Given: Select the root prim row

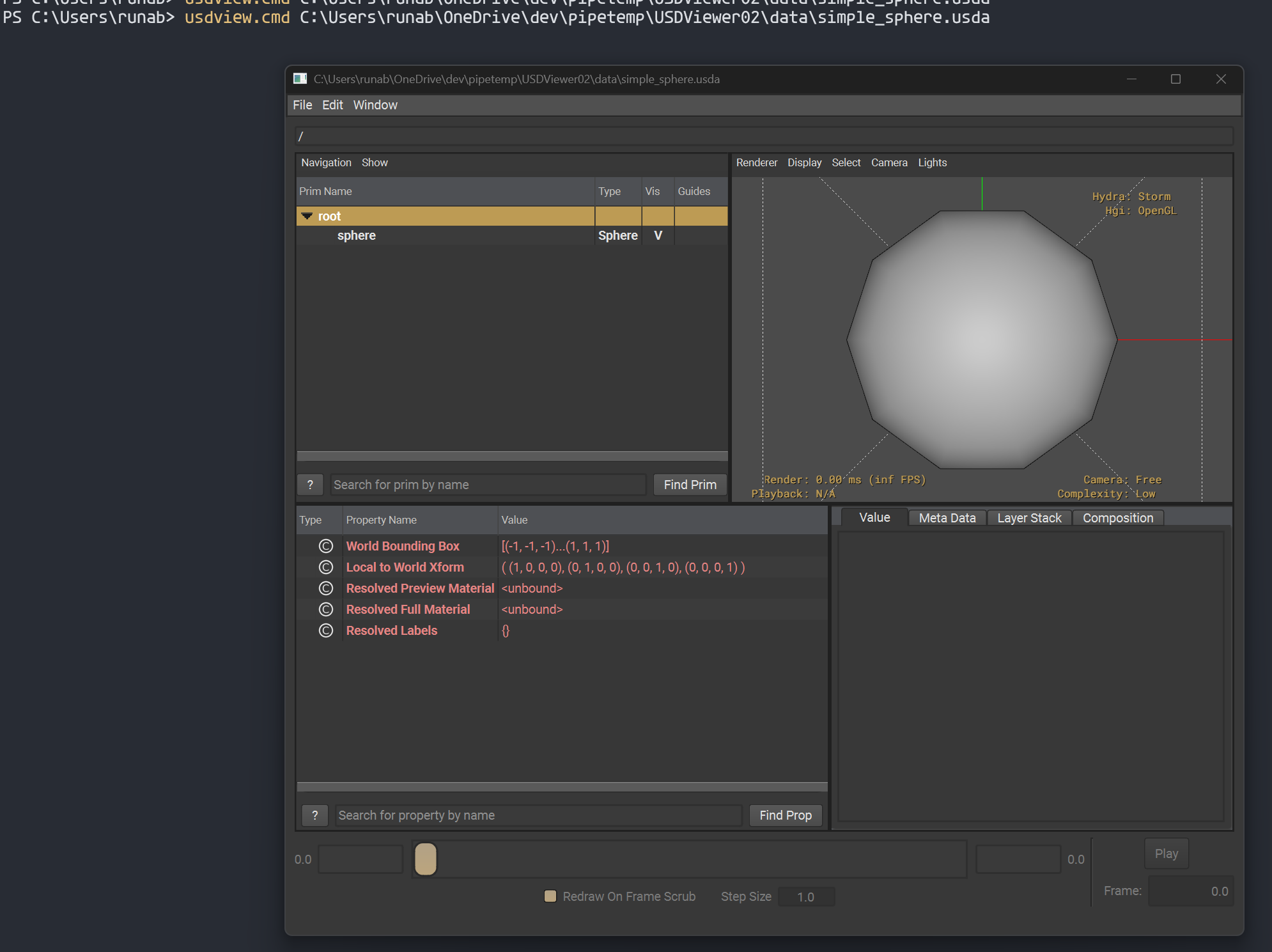Looking at the screenshot, I should point(512,216).
